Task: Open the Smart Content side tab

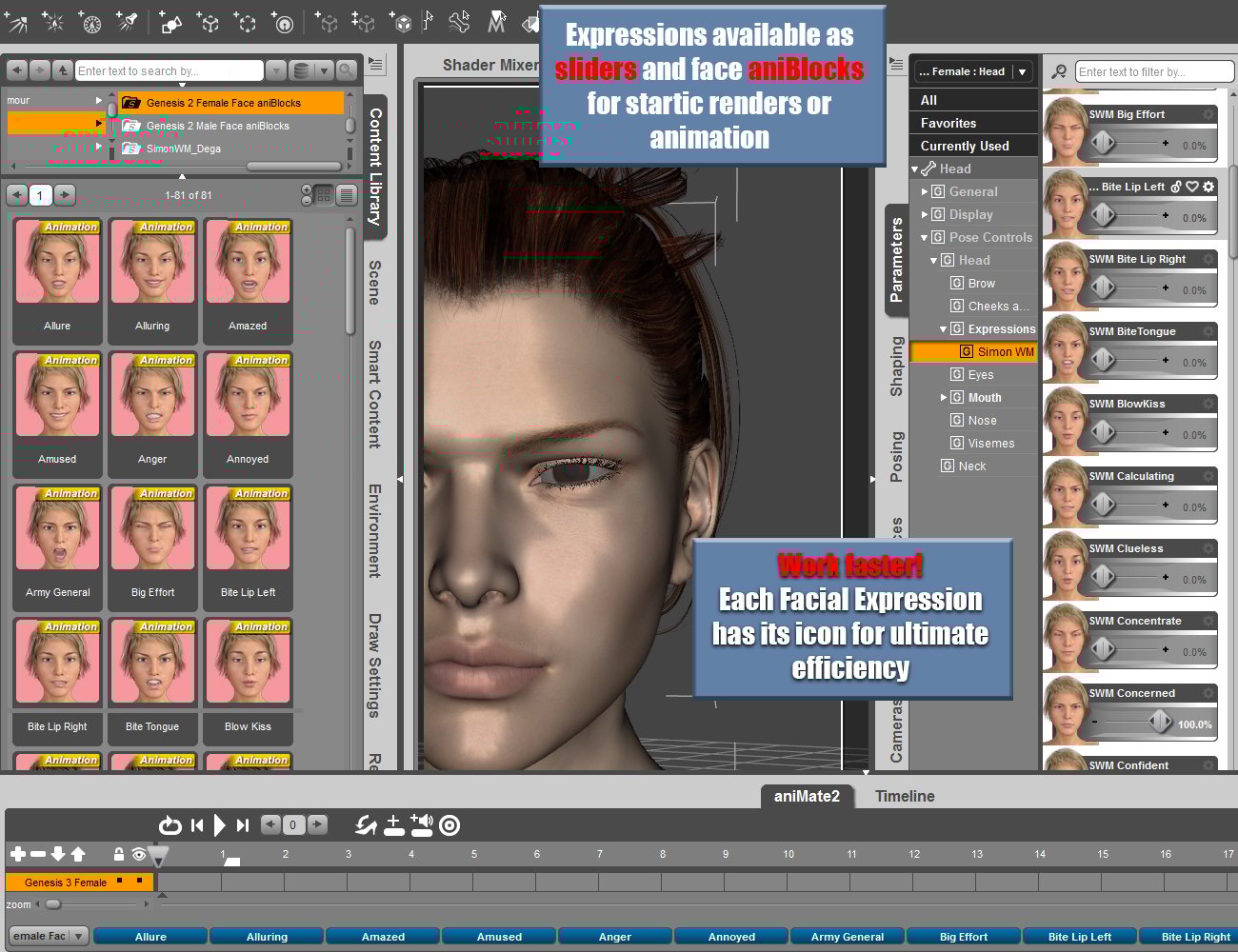Action: 375,394
